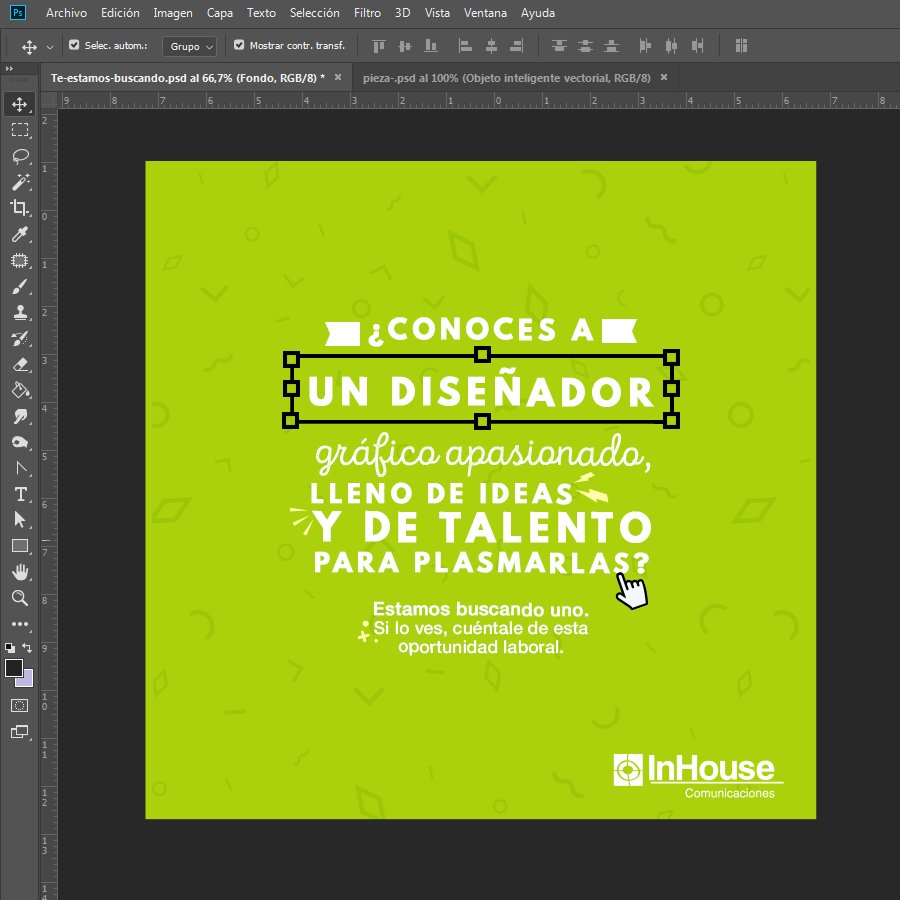Open the Filtro menu
The image size is (900, 900).
[367, 13]
